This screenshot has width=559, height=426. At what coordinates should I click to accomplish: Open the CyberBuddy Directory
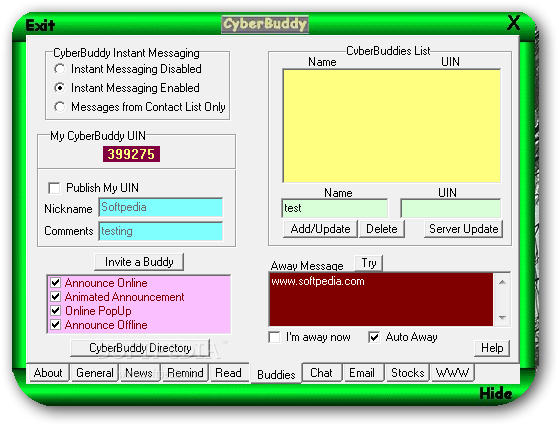[140, 348]
